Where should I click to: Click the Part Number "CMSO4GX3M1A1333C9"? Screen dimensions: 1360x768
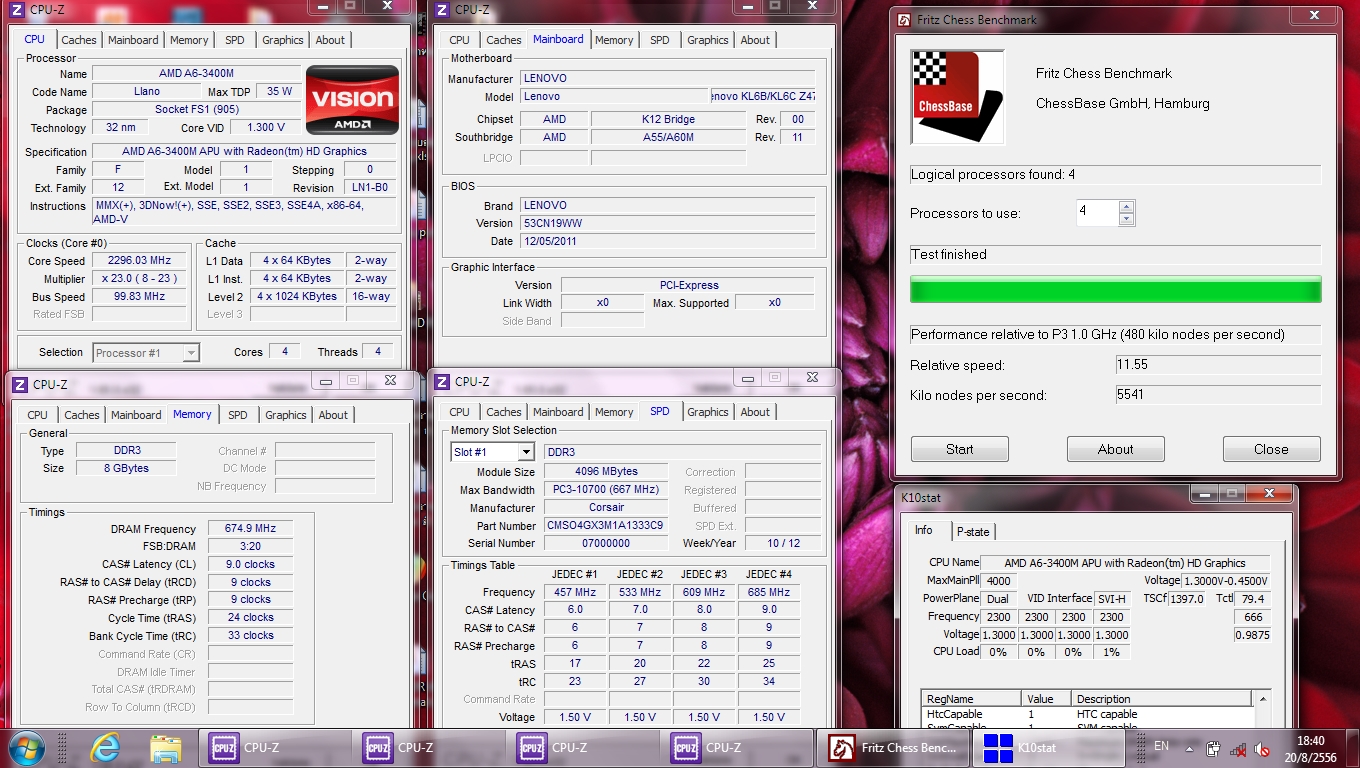606,526
